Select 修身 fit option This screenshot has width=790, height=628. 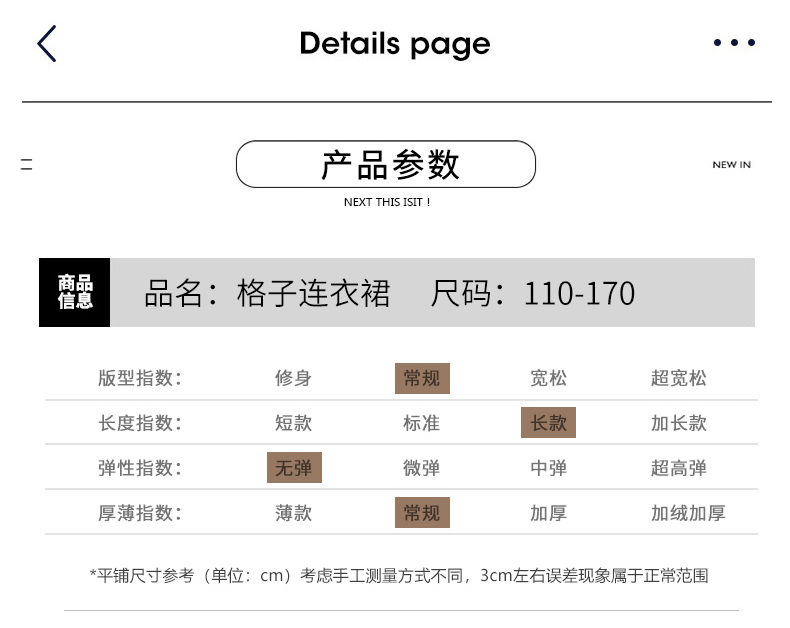[x=293, y=378]
